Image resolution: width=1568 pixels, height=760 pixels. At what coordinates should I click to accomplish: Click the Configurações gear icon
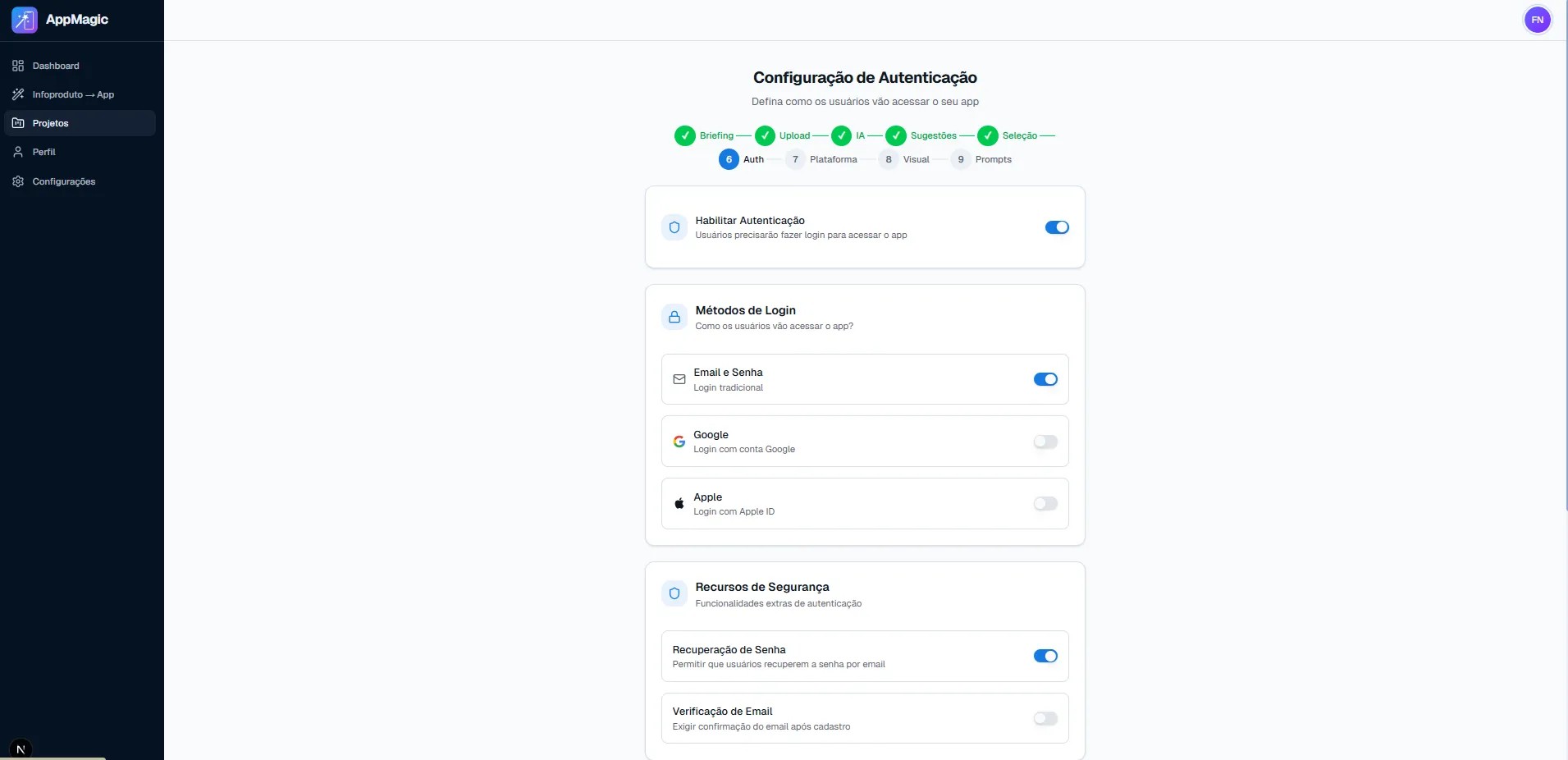click(x=17, y=181)
